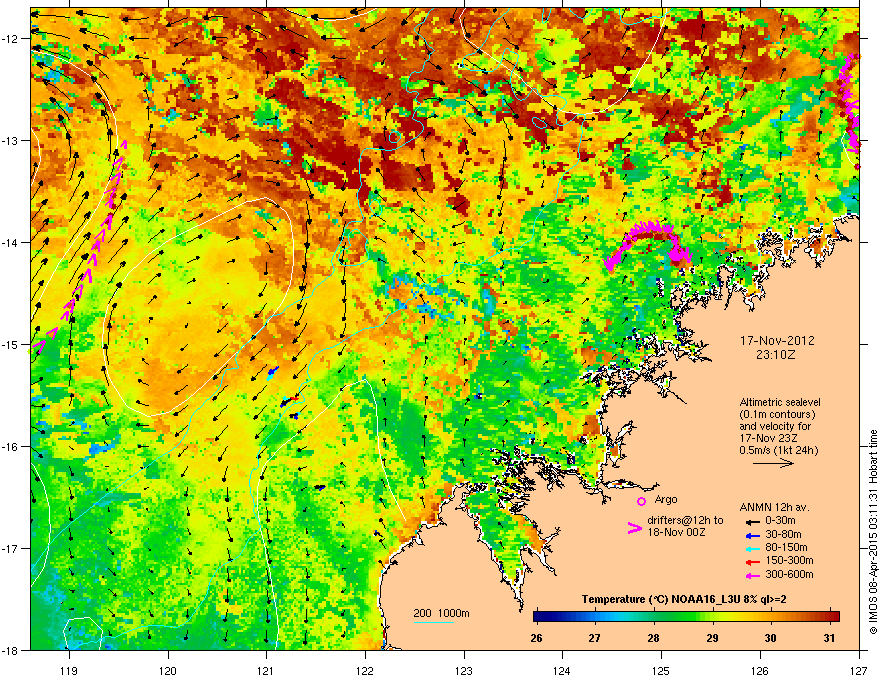This screenshot has width=880, height=680.
Task: Click the cyan 200 1000m isobath line sample
Action: [x=433, y=622]
